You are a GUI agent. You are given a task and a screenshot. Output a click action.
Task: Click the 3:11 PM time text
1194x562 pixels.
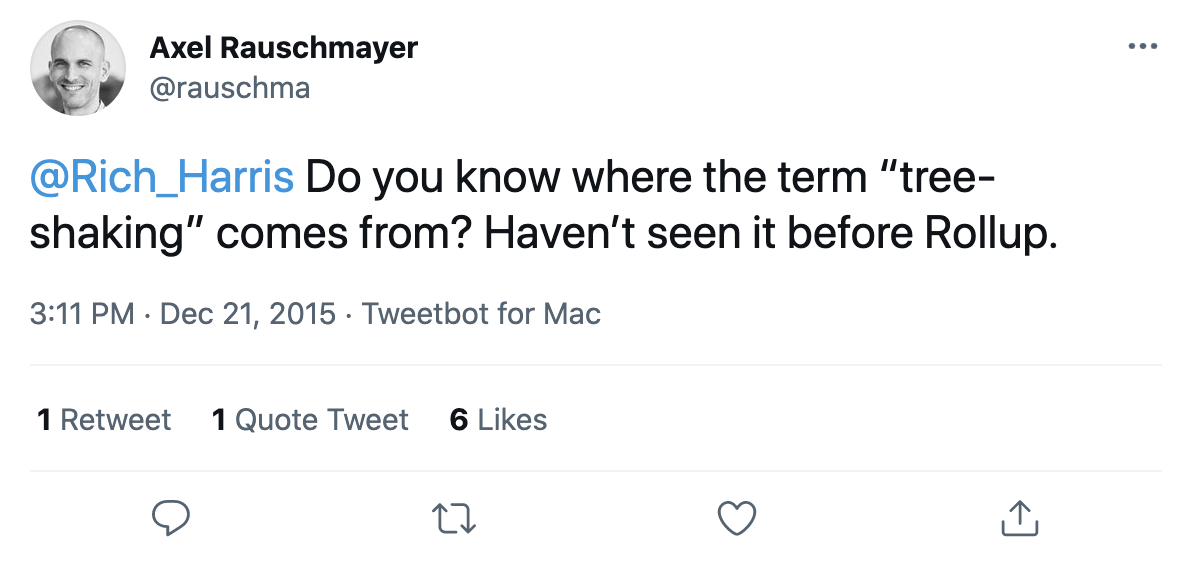(82, 314)
